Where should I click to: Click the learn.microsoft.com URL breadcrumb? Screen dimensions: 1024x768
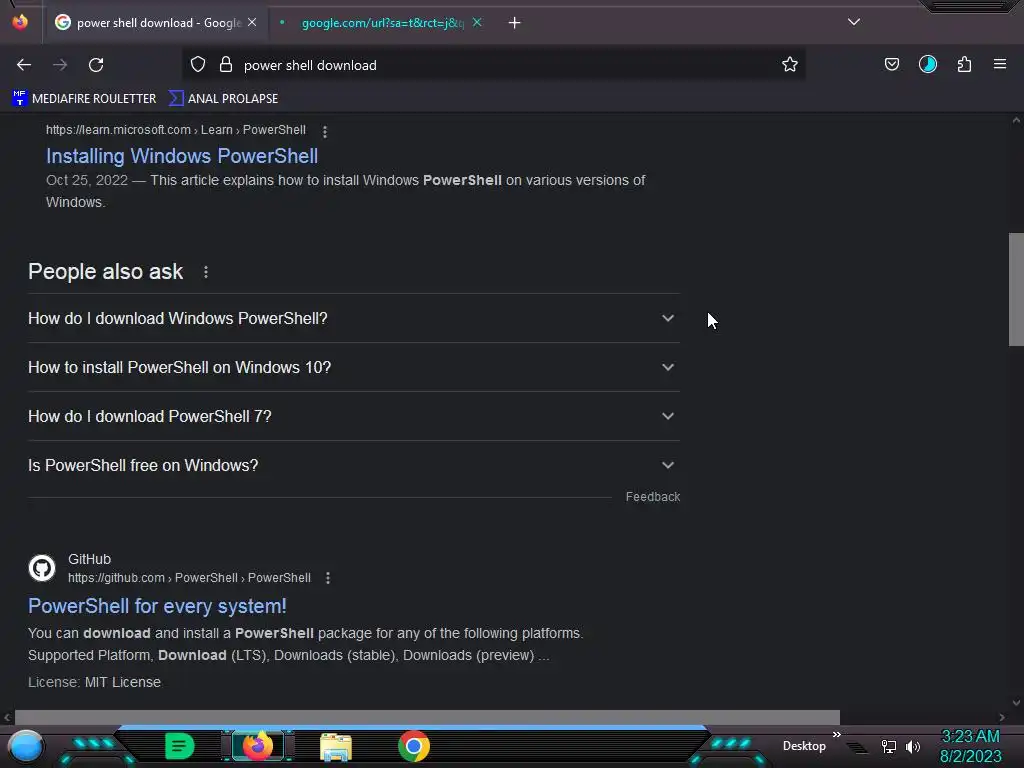176,130
